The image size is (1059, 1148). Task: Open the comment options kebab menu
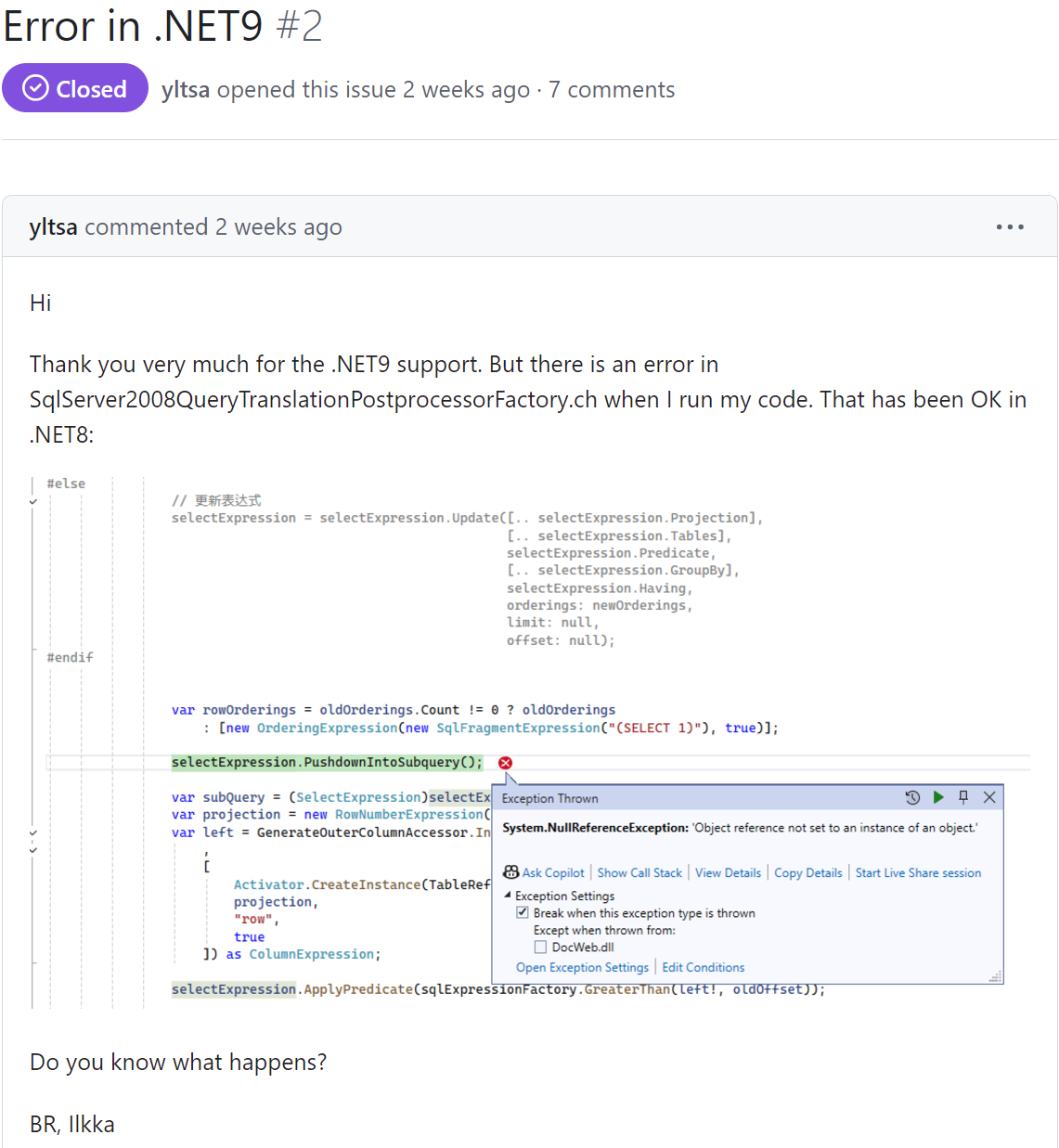click(x=1010, y=226)
